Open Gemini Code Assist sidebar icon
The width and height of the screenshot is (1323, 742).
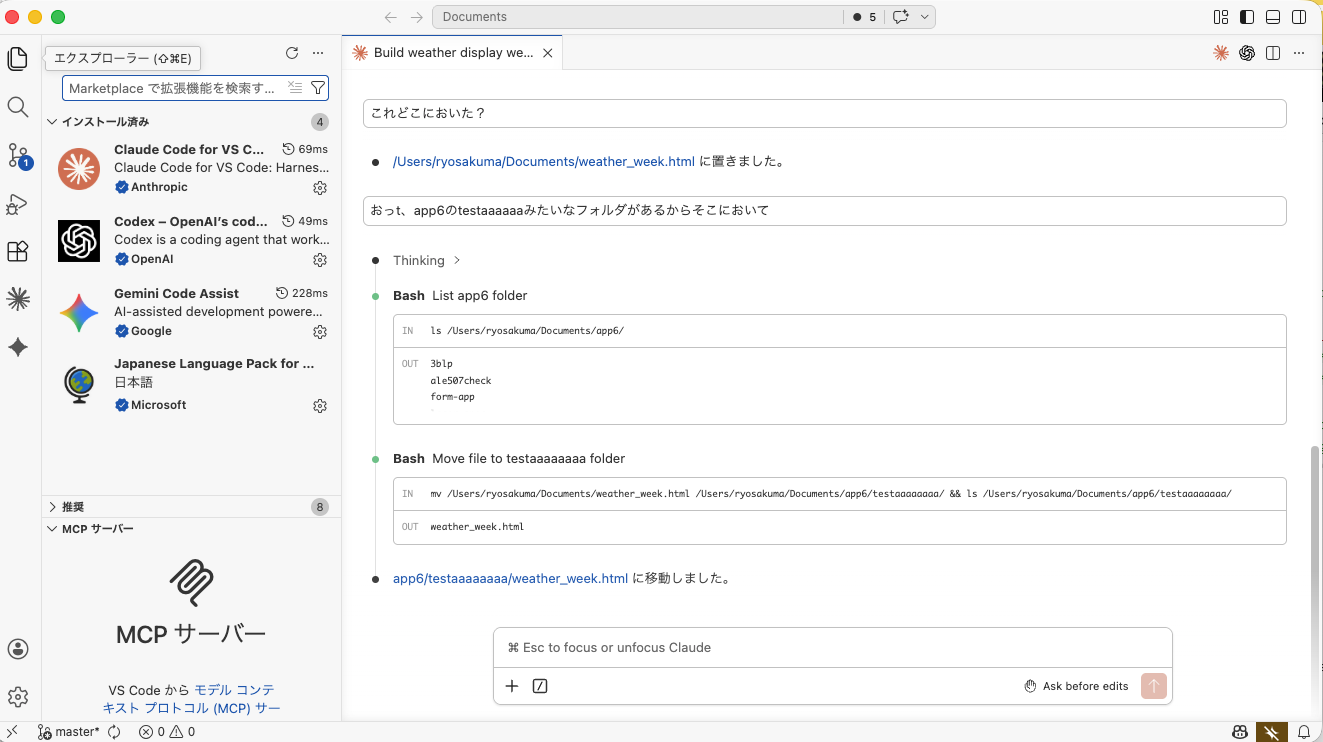click(x=17, y=347)
